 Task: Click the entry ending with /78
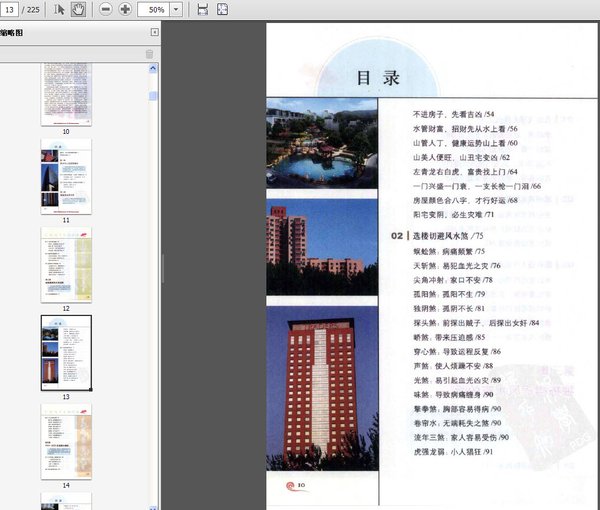coord(453,280)
